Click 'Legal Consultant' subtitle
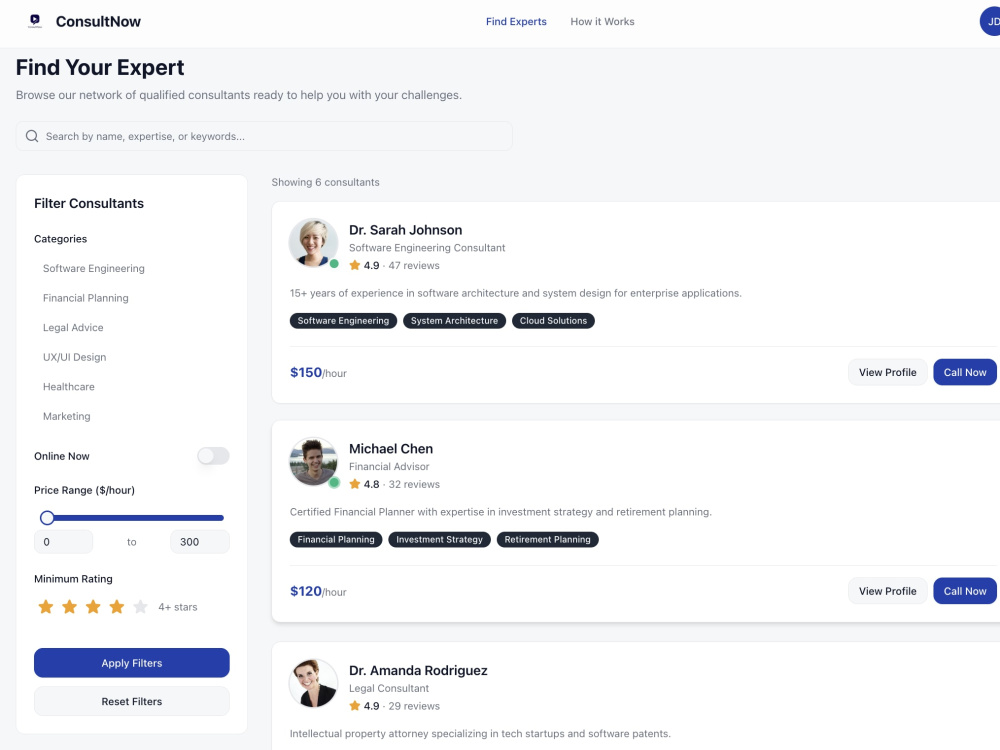 [389, 688]
